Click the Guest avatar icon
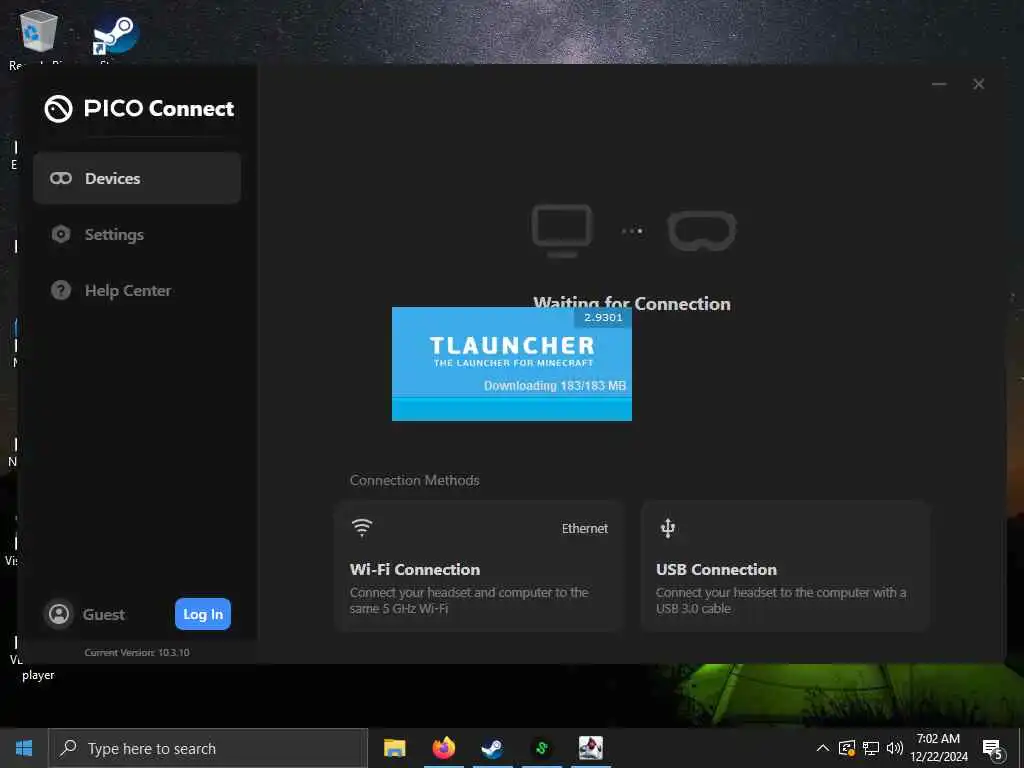The width and height of the screenshot is (1024, 768). point(59,614)
